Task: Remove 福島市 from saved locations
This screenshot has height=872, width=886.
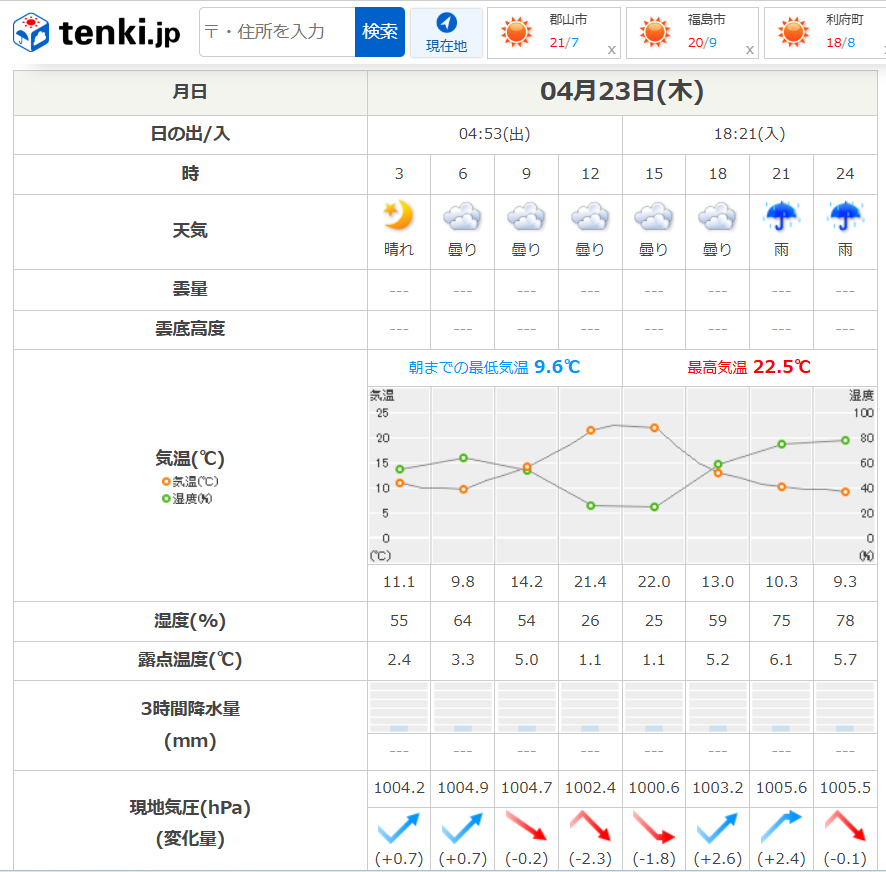Action: point(750,50)
